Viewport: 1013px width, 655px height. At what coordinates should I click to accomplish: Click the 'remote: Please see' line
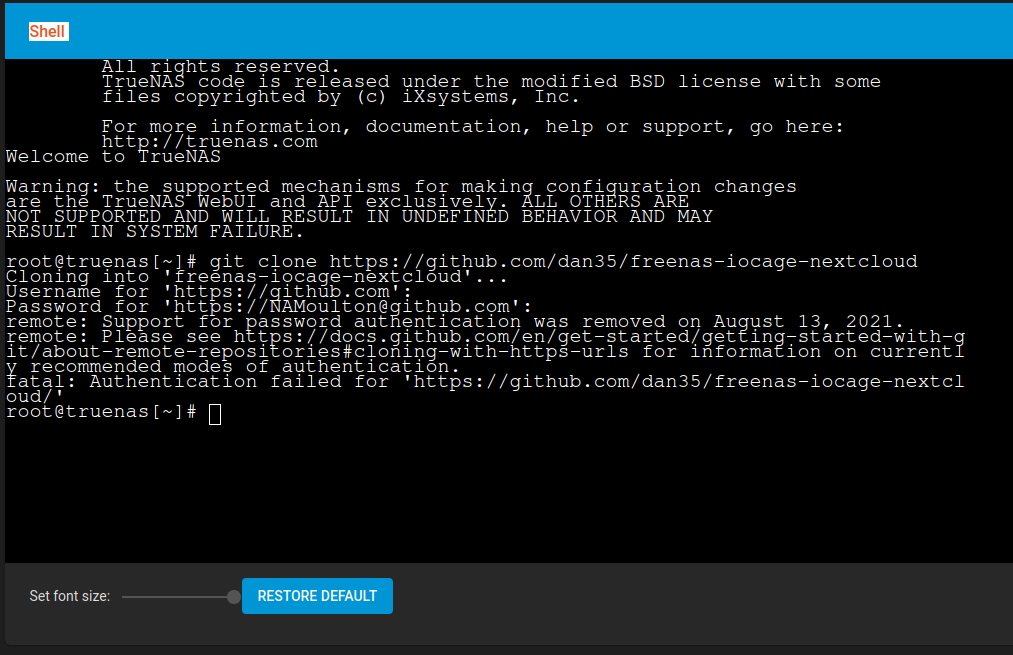485,337
